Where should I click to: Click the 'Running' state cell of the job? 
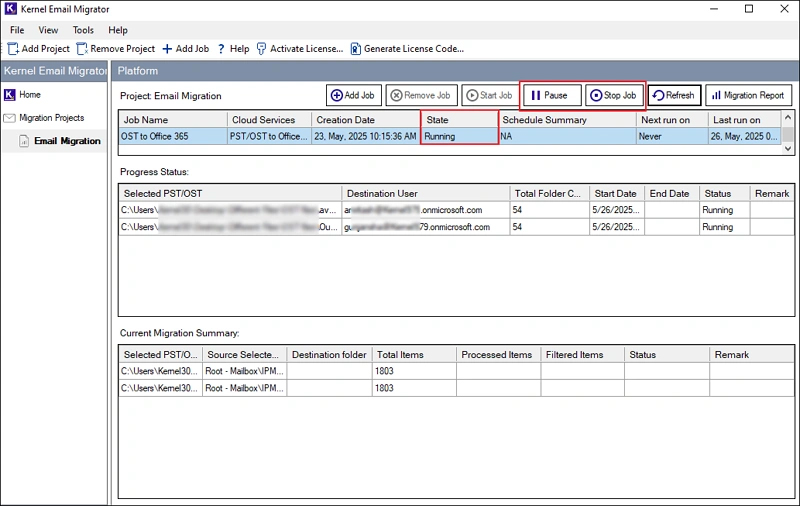459,136
